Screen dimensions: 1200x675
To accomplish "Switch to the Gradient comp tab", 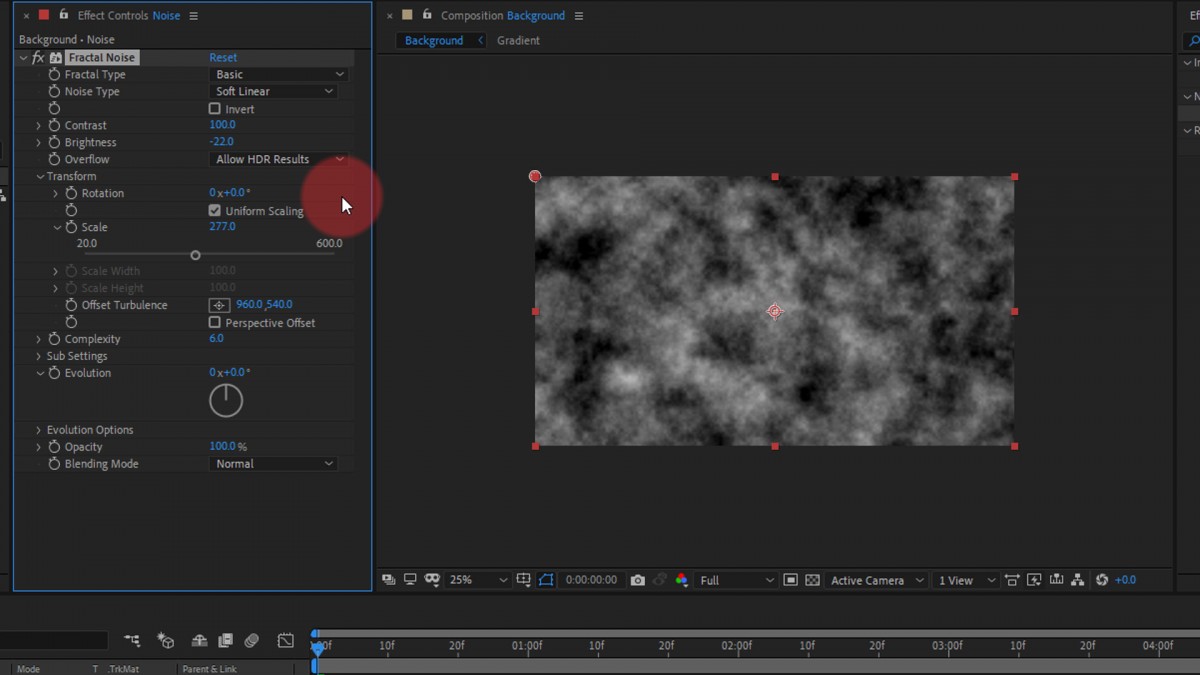I will tap(518, 41).
